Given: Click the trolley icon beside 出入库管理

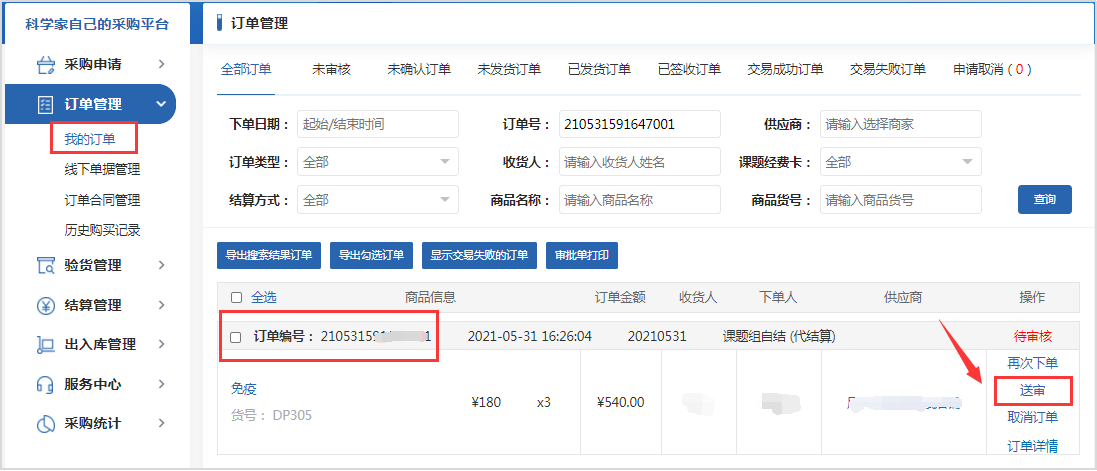Looking at the screenshot, I should pyautogui.click(x=45, y=344).
